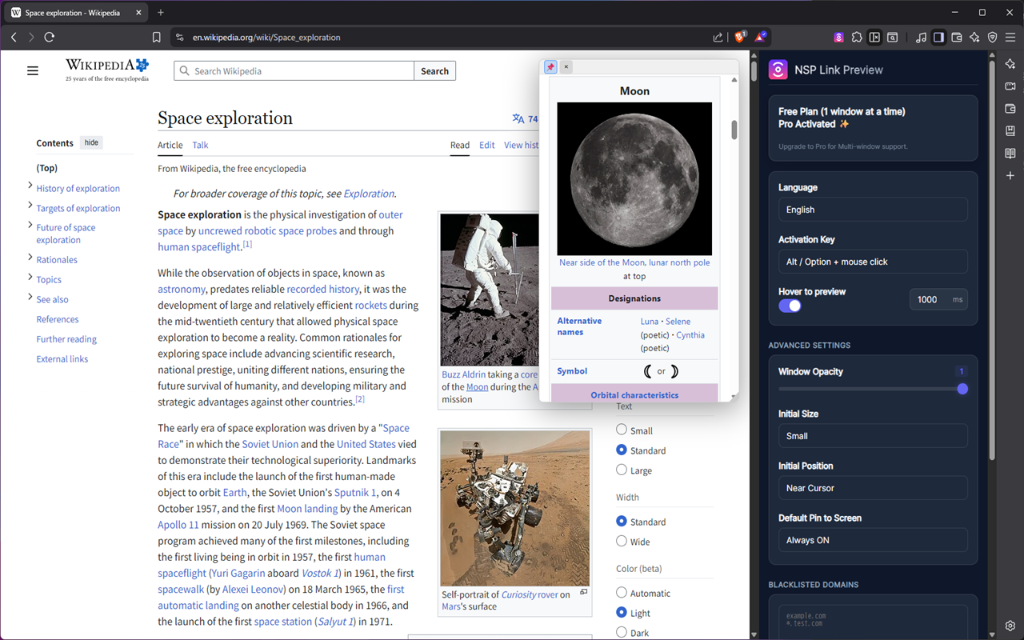Expand History of exploration contents section
The image size is (1024, 640).
point(30,186)
